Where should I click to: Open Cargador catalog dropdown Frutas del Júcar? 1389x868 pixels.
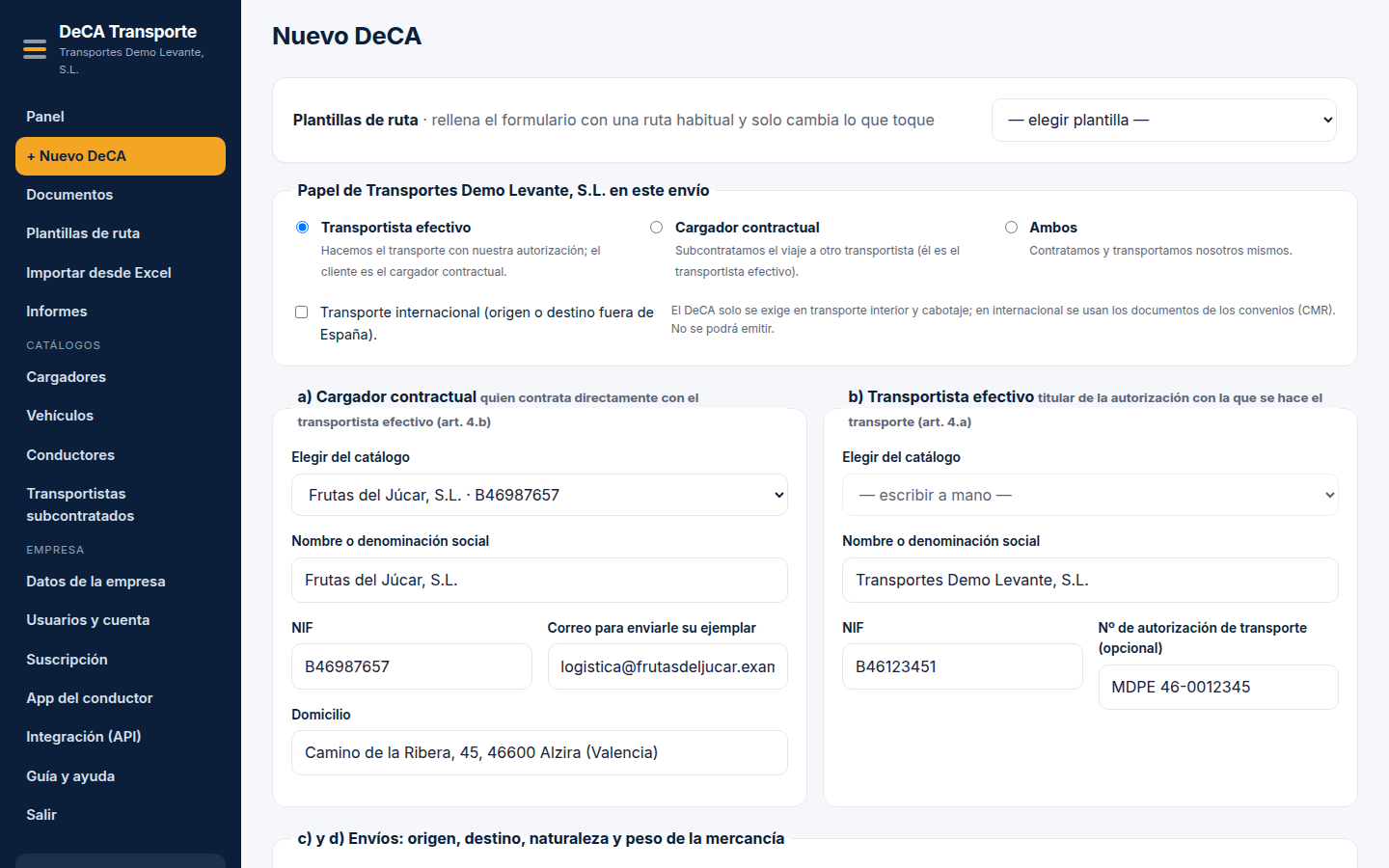pyautogui.click(x=539, y=495)
